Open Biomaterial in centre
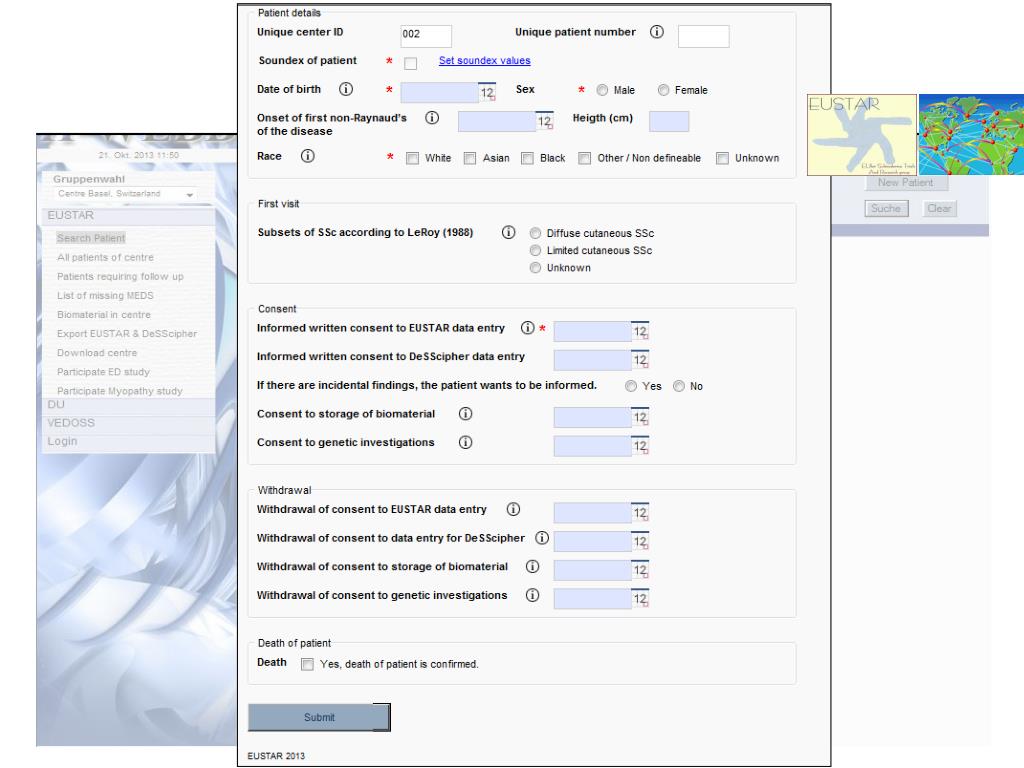The height and width of the screenshot is (768, 1024). point(104,314)
